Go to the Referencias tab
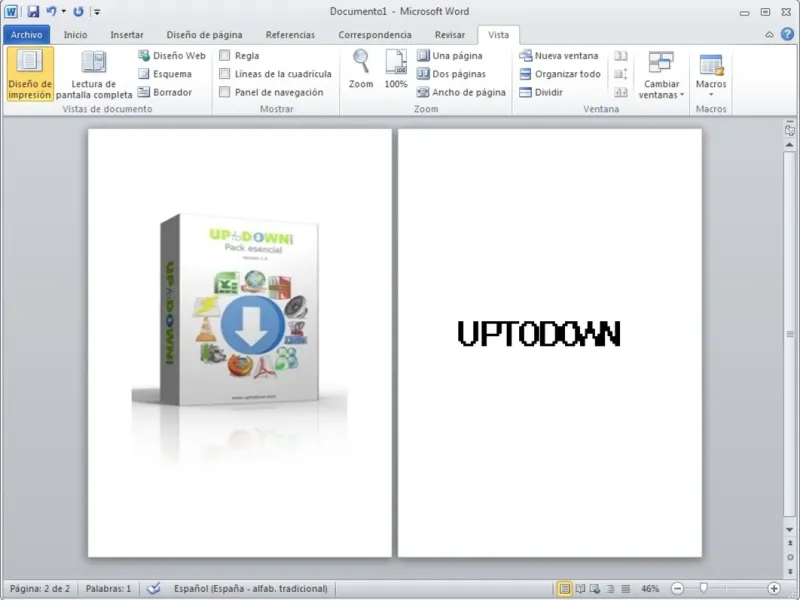 point(290,35)
